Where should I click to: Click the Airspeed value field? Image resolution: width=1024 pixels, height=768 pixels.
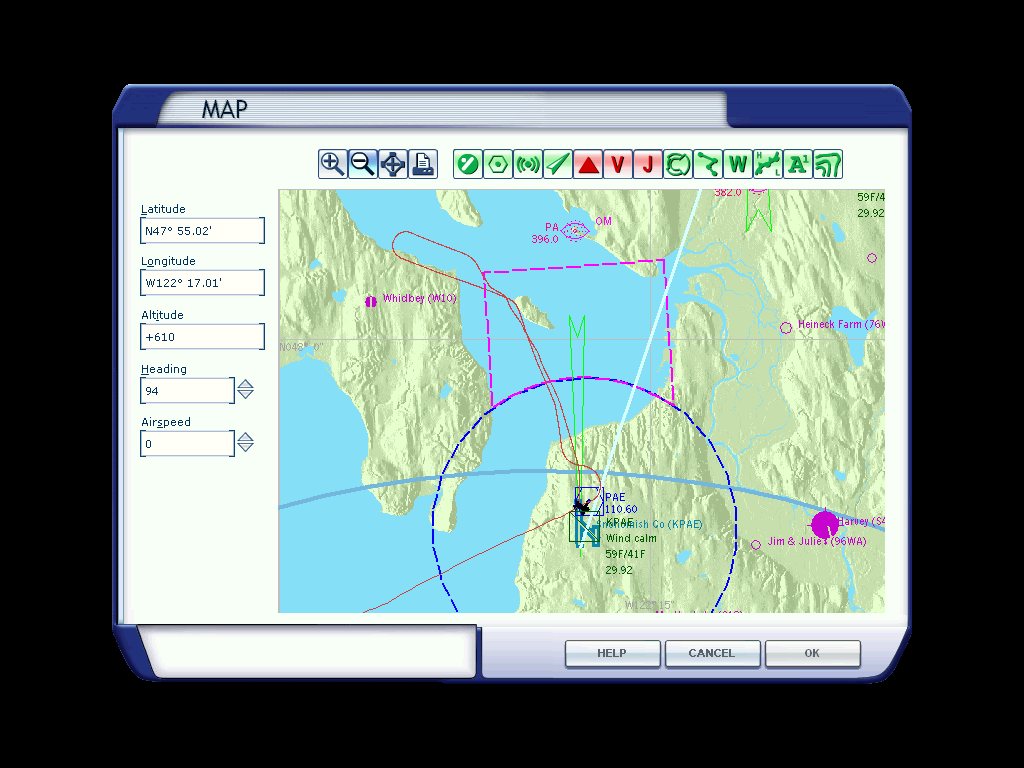(187, 443)
